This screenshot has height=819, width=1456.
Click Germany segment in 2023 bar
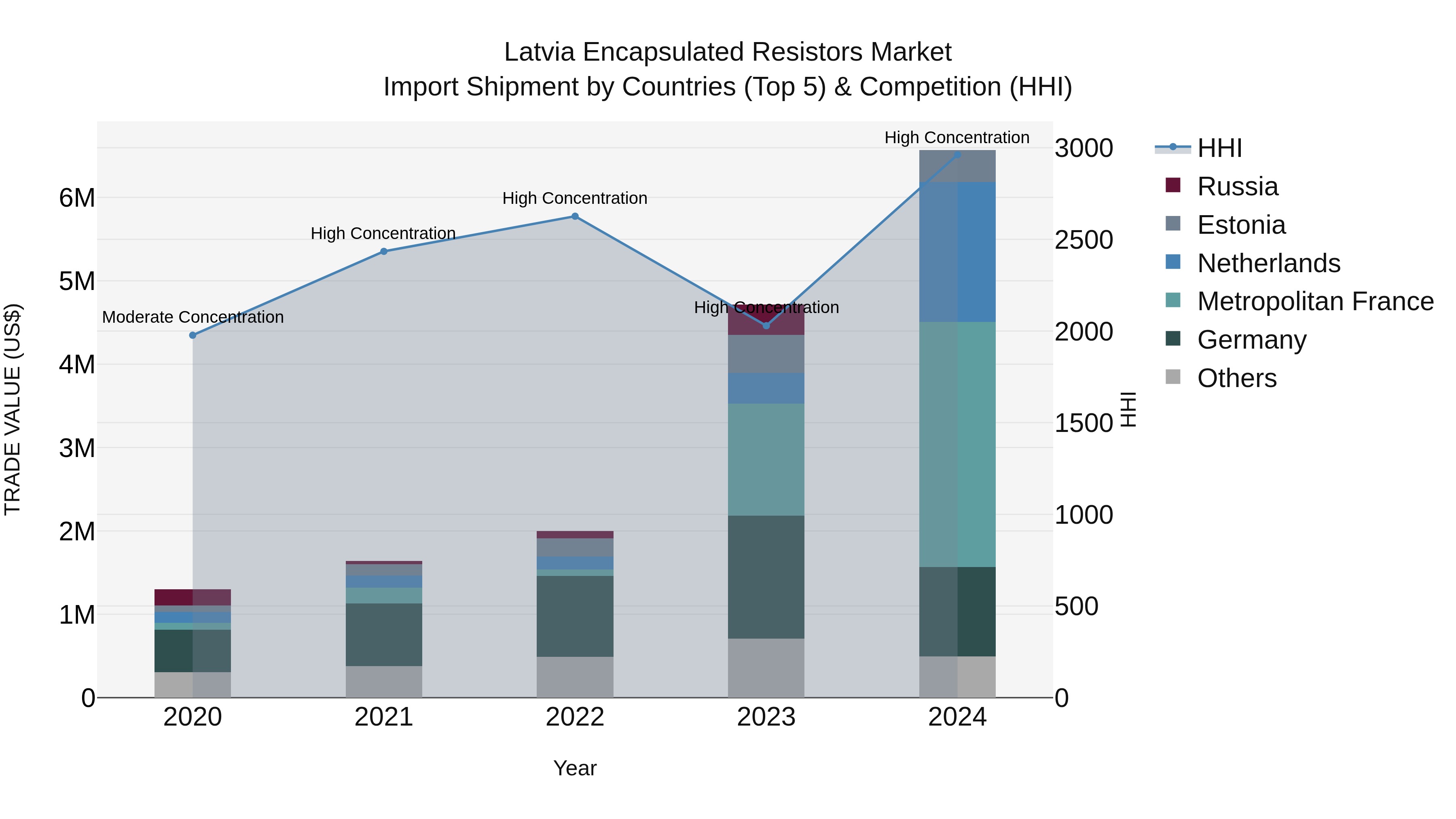coord(766,577)
